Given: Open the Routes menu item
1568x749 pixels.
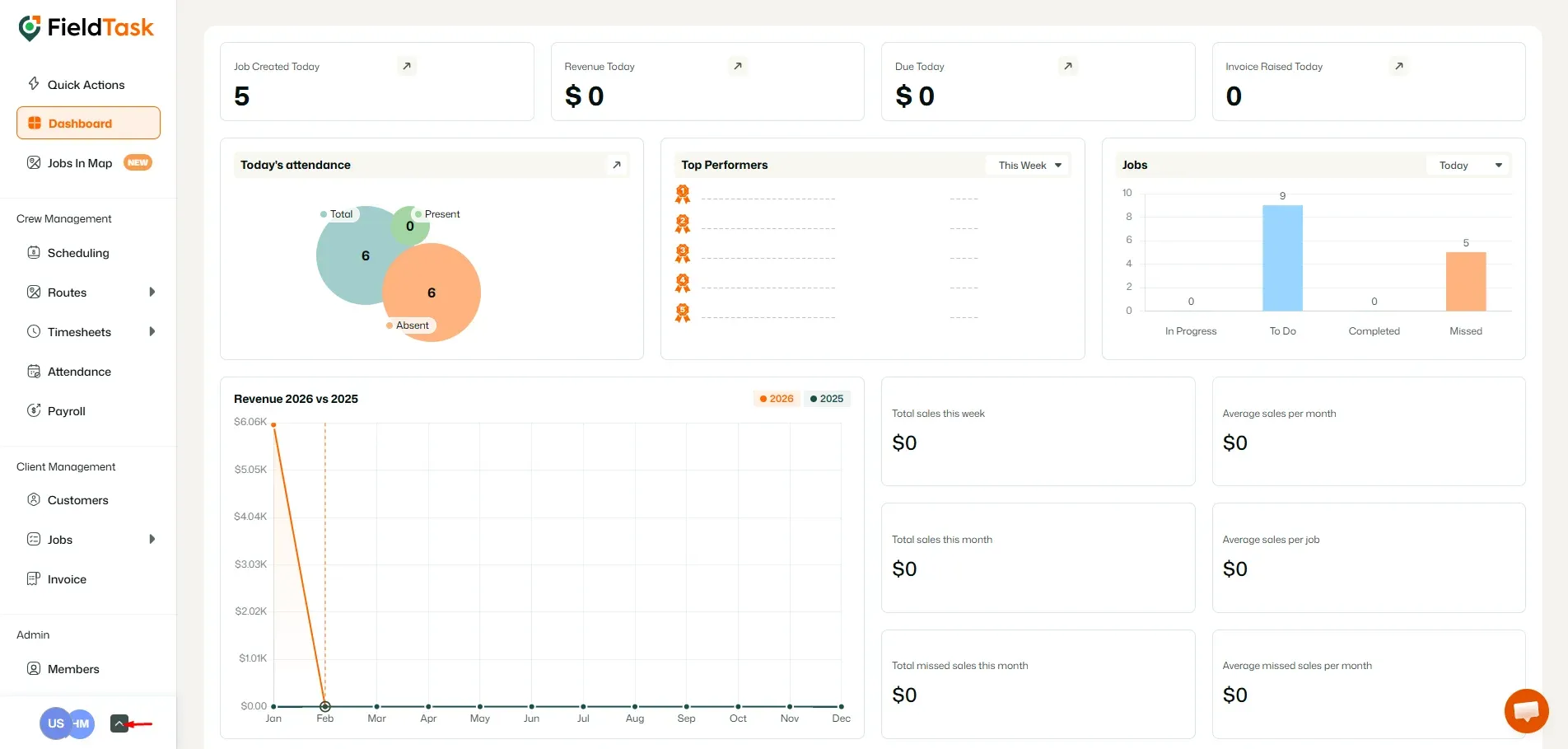Looking at the screenshot, I should (67, 293).
